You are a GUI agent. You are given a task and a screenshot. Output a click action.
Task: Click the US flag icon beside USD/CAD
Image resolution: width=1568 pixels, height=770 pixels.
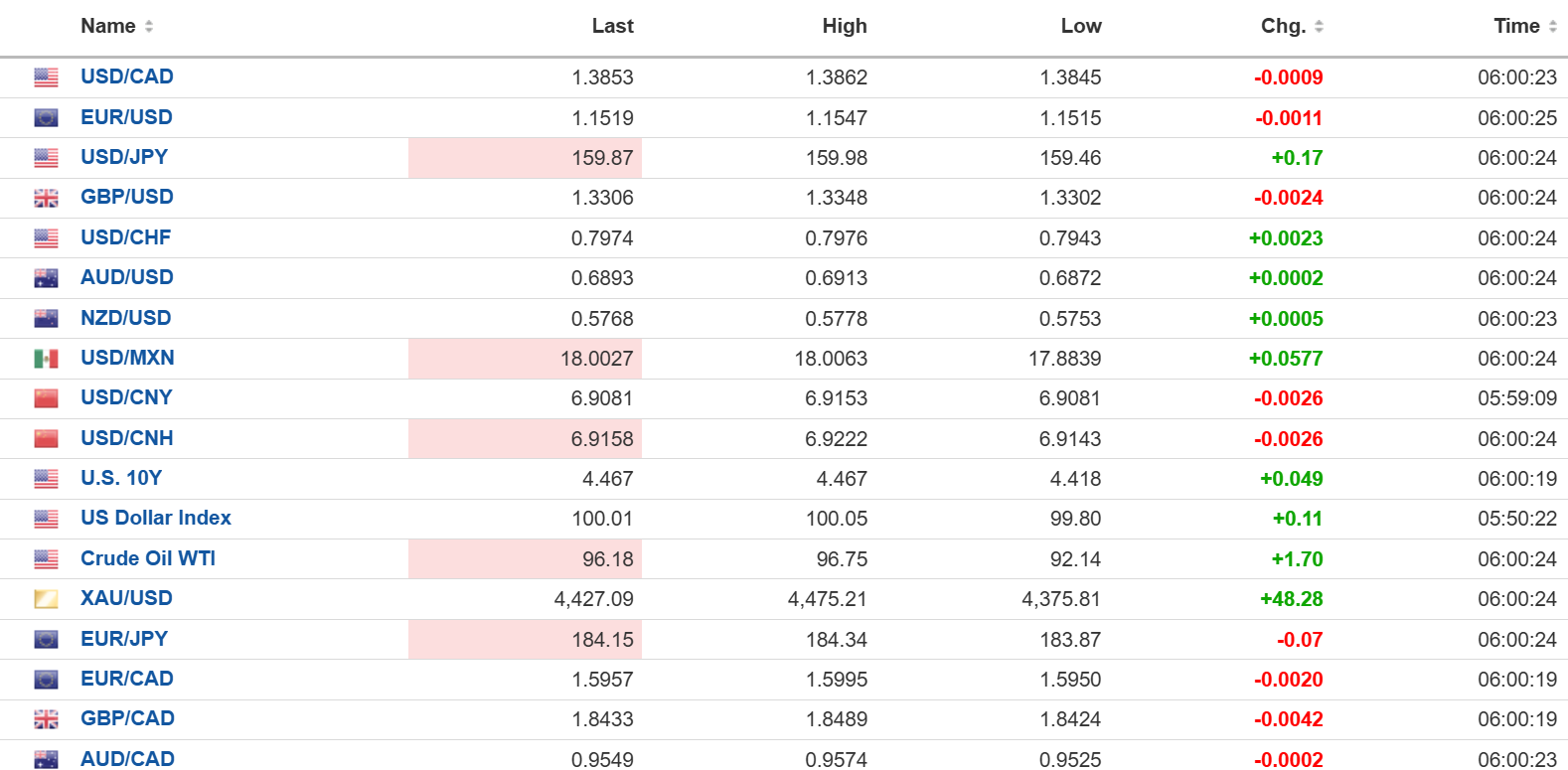[x=46, y=77]
